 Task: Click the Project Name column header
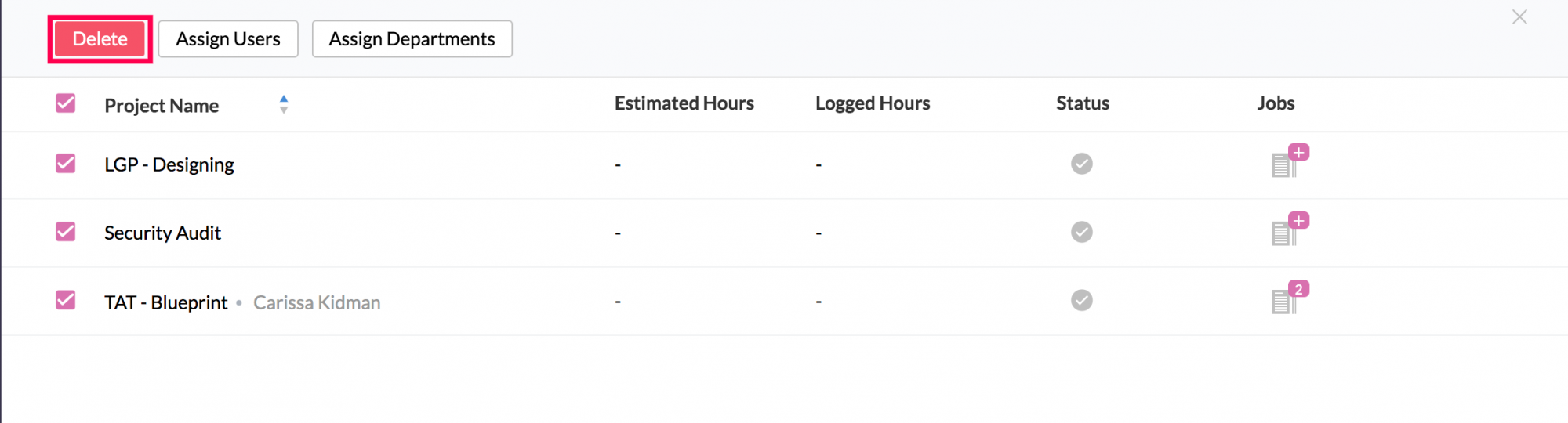click(x=162, y=106)
